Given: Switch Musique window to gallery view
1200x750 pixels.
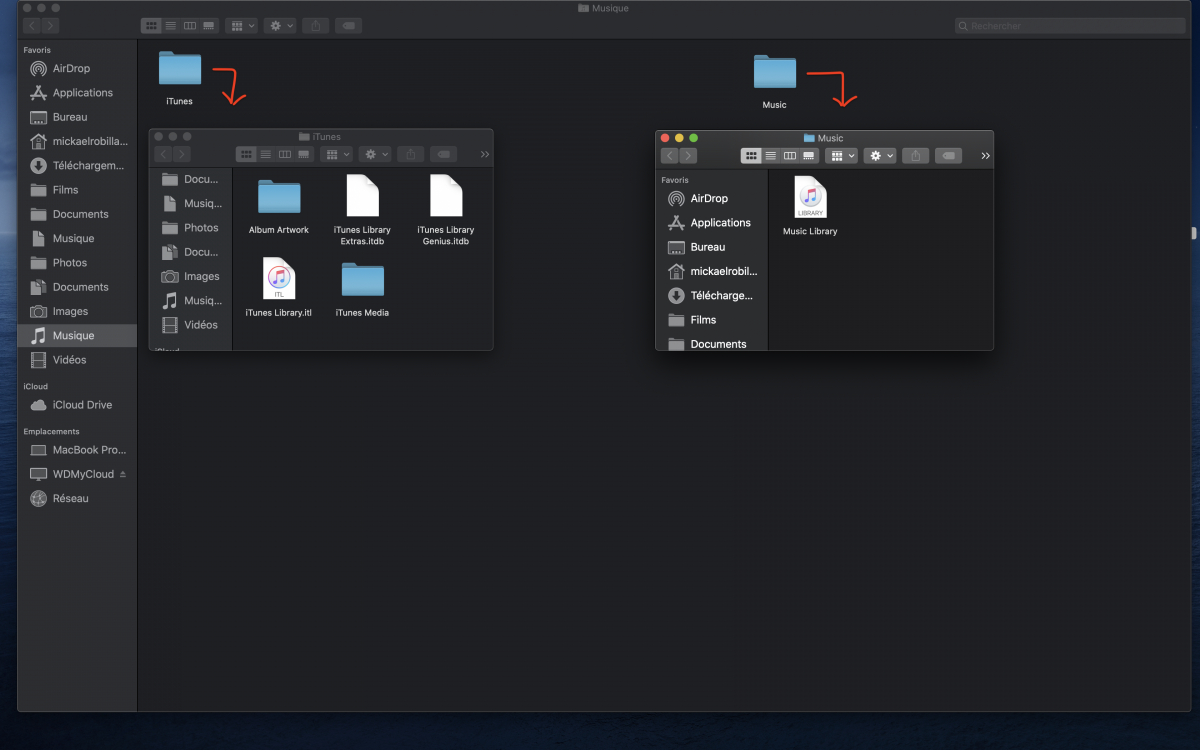Looking at the screenshot, I should pyautogui.click(x=208, y=25).
